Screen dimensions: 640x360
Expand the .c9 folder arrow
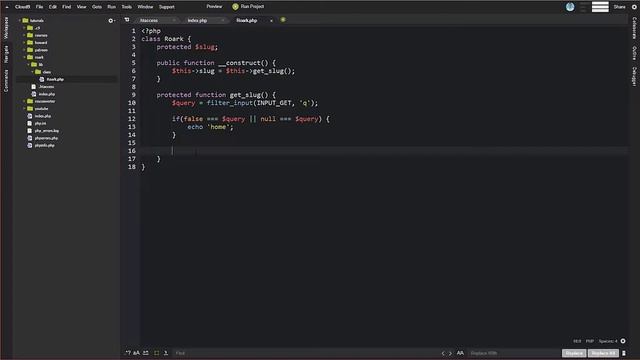(24, 28)
